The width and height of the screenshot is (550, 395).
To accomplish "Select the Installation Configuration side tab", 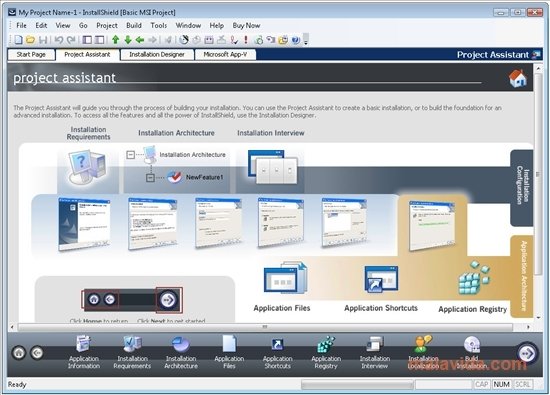I will [x=522, y=188].
